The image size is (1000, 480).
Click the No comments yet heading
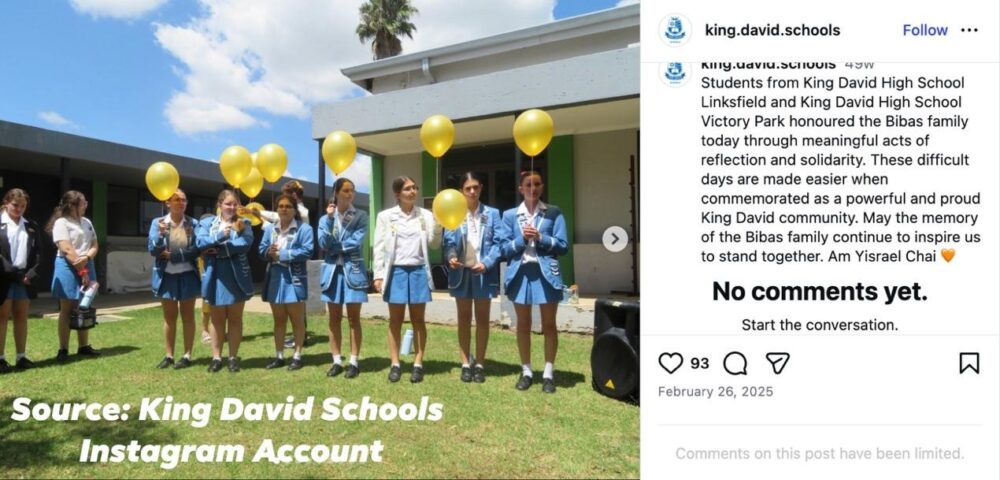point(820,292)
